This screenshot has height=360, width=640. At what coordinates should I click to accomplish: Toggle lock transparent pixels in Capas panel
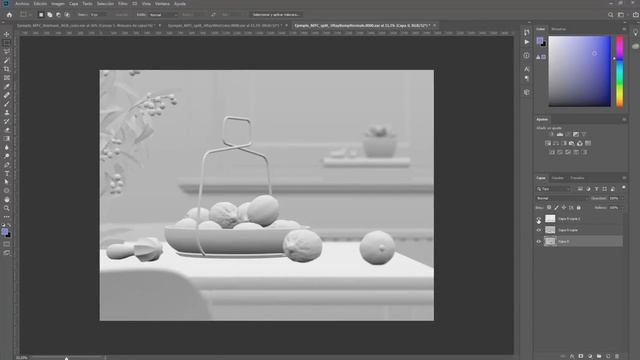point(549,208)
